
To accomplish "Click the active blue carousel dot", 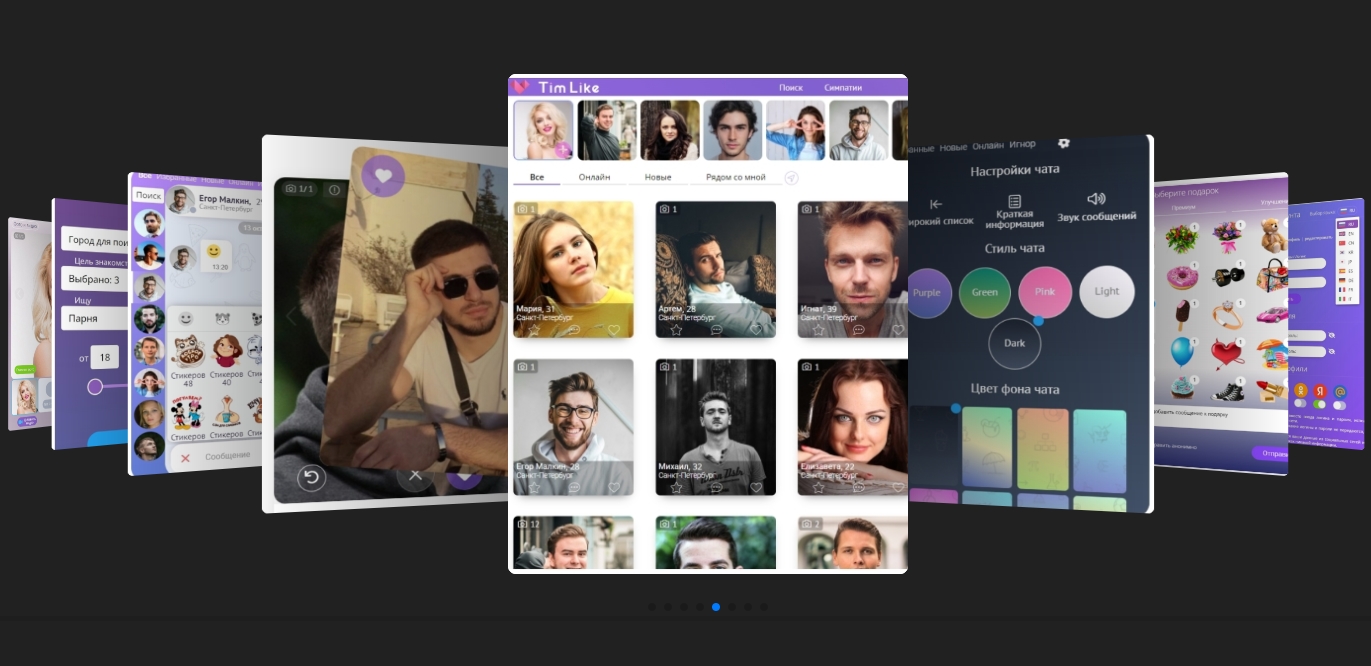I will point(716,607).
